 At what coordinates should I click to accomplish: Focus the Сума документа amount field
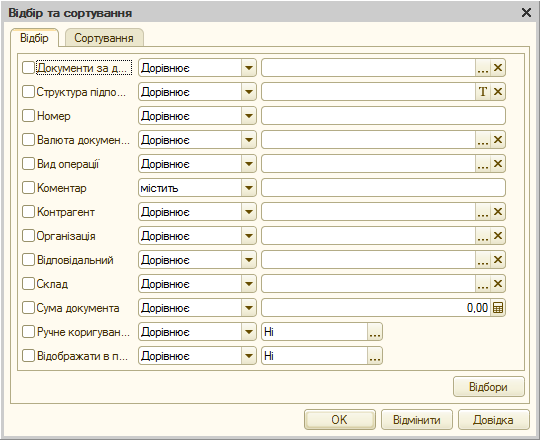tap(376, 308)
